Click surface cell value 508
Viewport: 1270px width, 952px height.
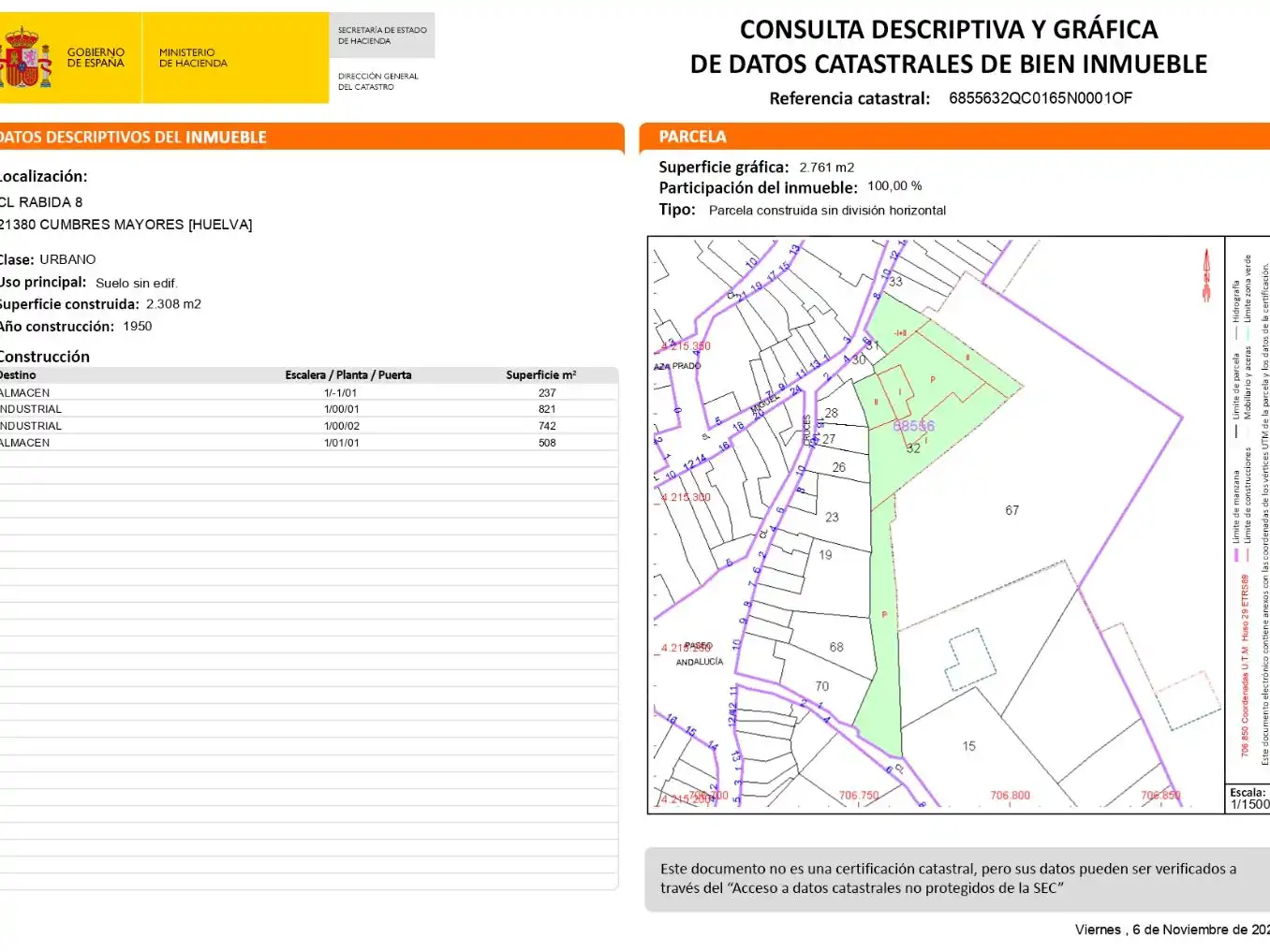click(x=547, y=443)
